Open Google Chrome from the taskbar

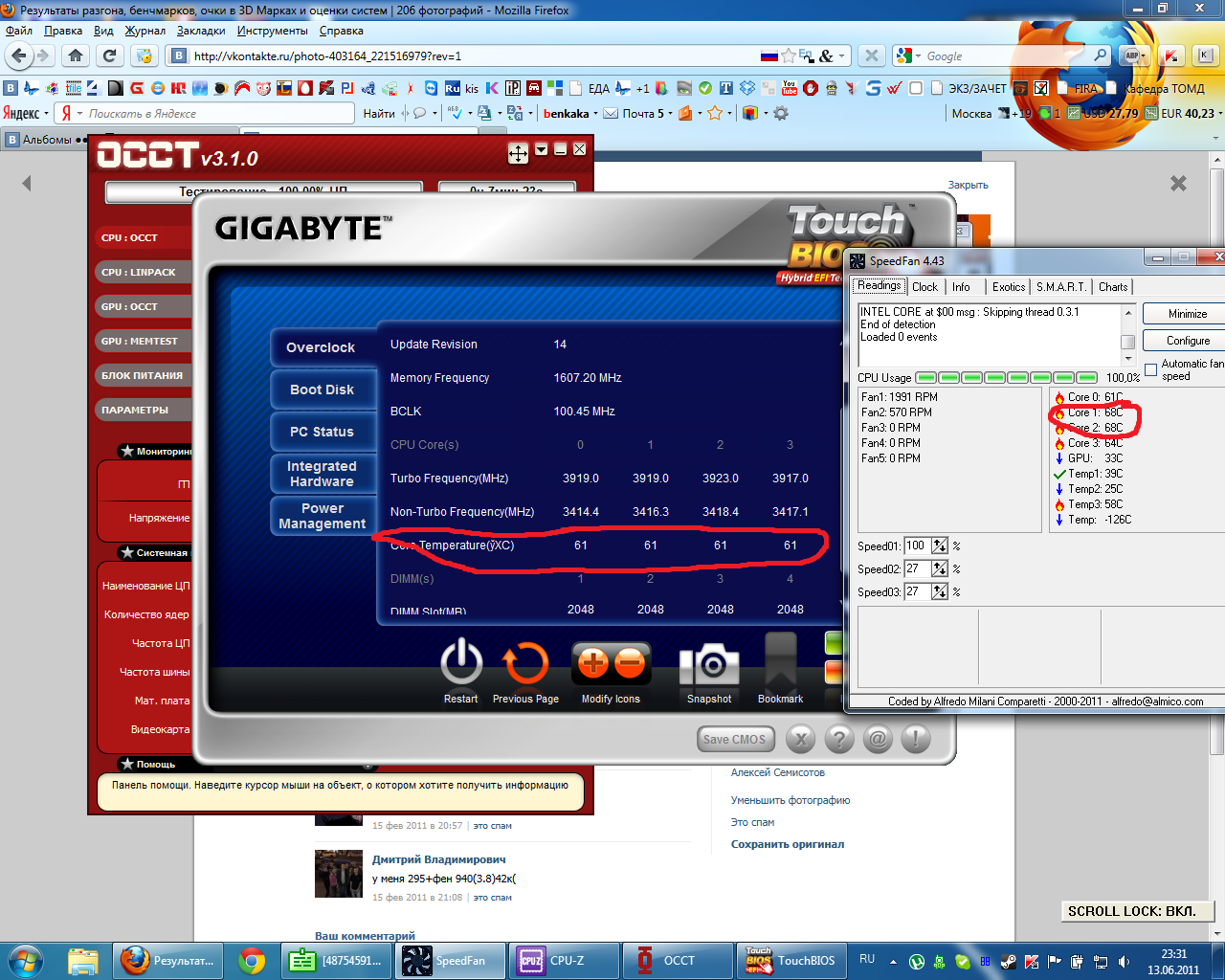252,960
